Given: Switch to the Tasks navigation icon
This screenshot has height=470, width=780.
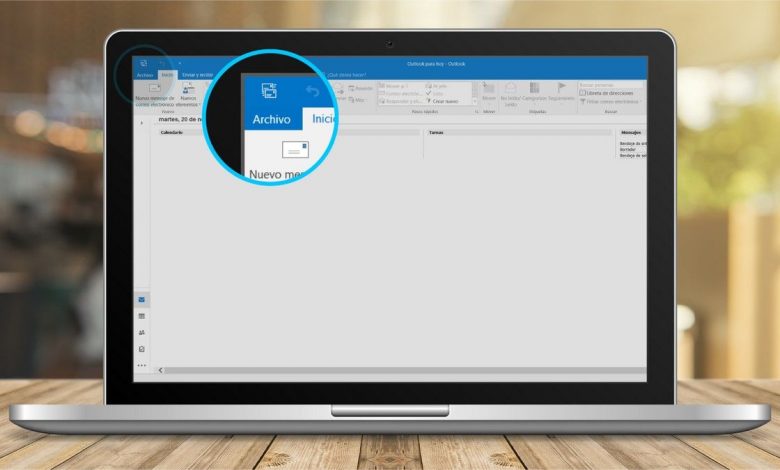Looking at the screenshot, I should [x=142, y=349].
